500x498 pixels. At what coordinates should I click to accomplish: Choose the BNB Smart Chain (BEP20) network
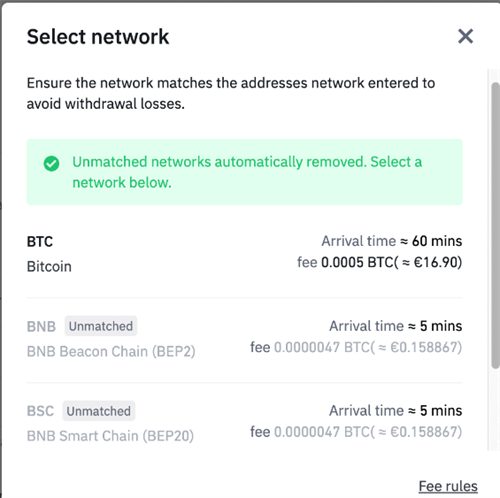pos(244,424)
